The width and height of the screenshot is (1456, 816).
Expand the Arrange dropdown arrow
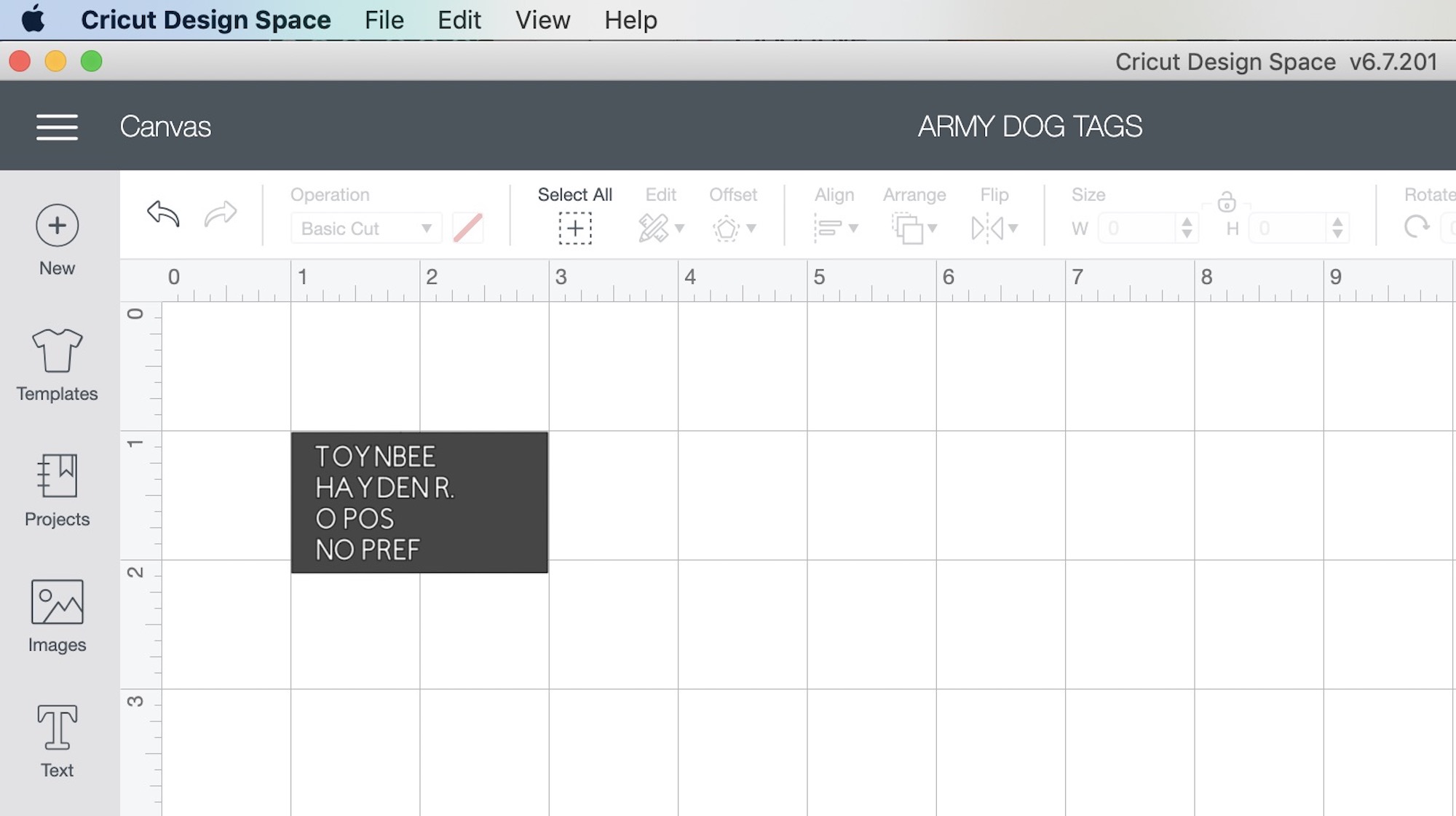point(933,229)
